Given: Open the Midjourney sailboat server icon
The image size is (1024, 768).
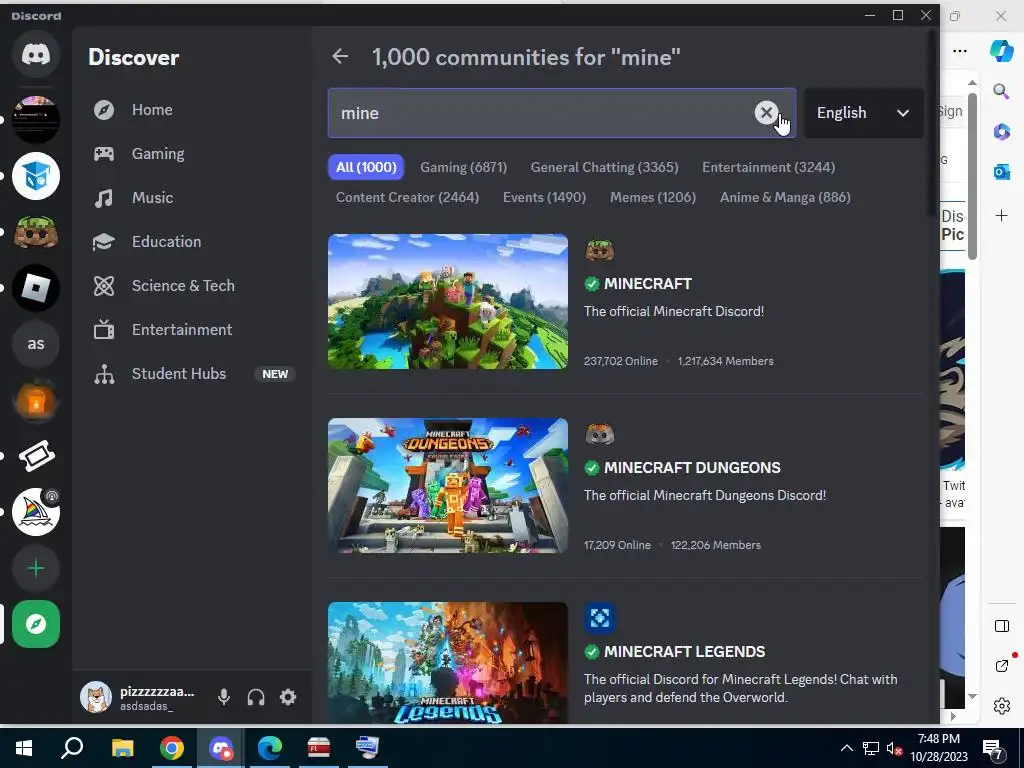Looking at the screenshot, I should (x=36, y=513).
